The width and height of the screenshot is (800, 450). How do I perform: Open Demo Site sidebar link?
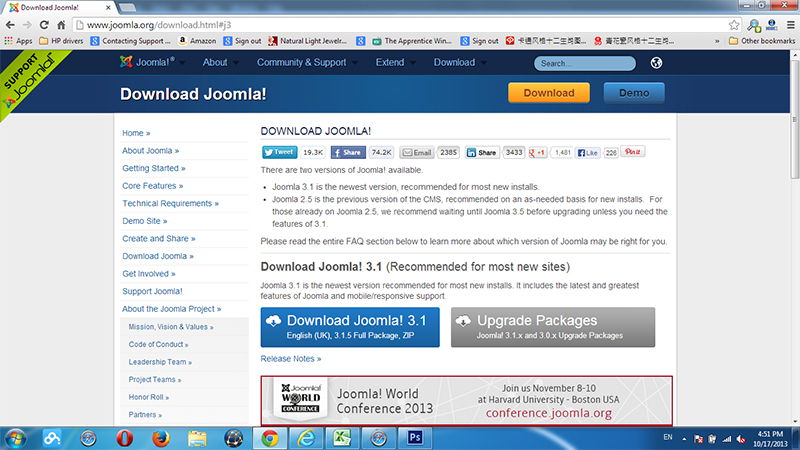pyautogui.click(x=144, y=221)
